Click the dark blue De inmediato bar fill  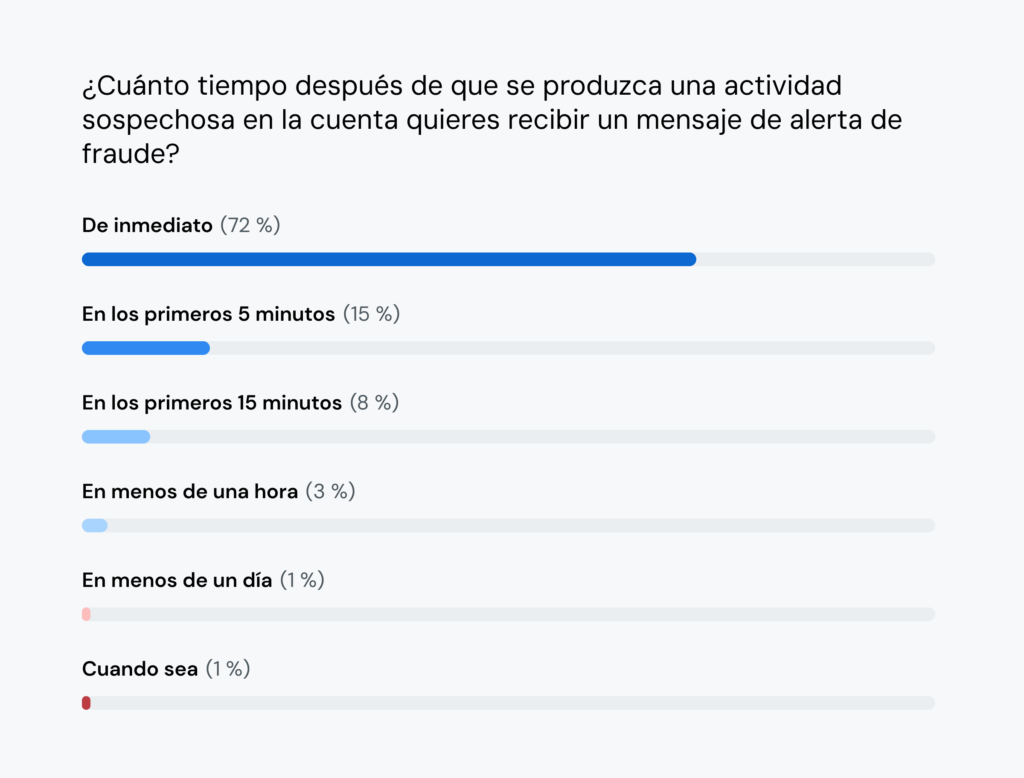tap(388, 259)
